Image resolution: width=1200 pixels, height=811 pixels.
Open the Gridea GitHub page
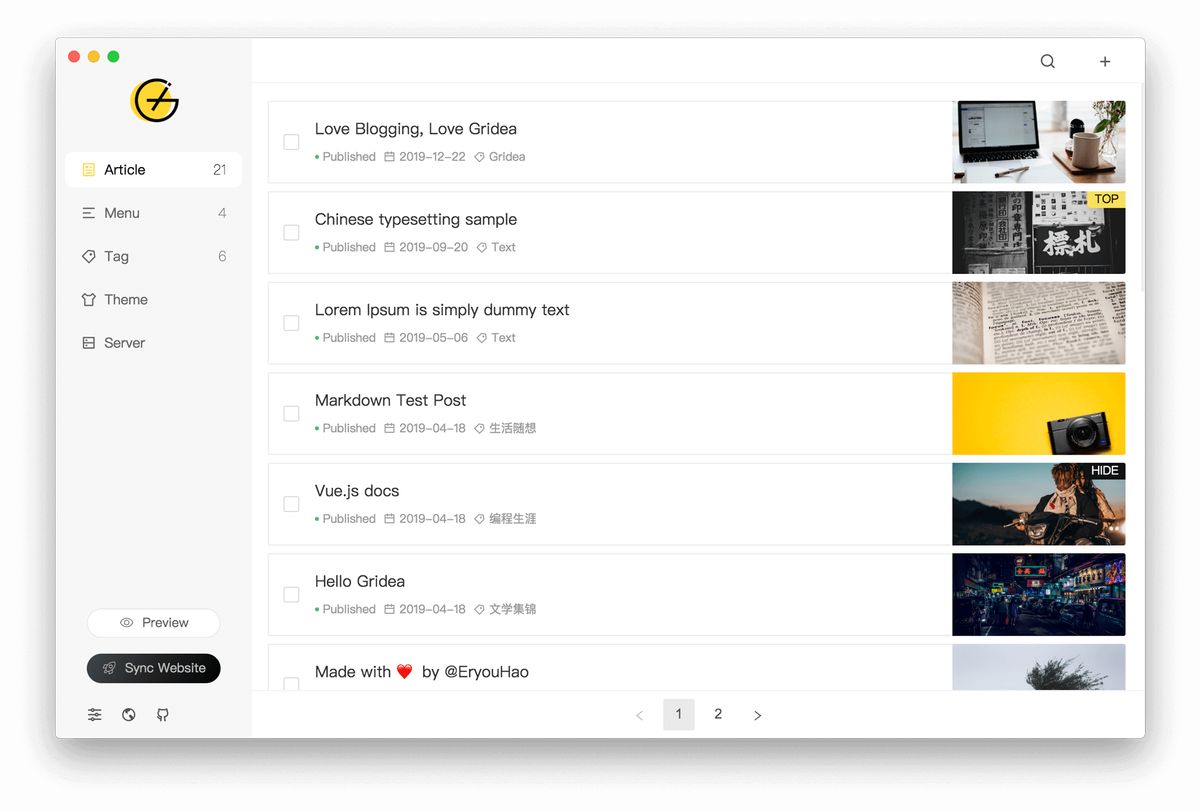click(162, 714)
